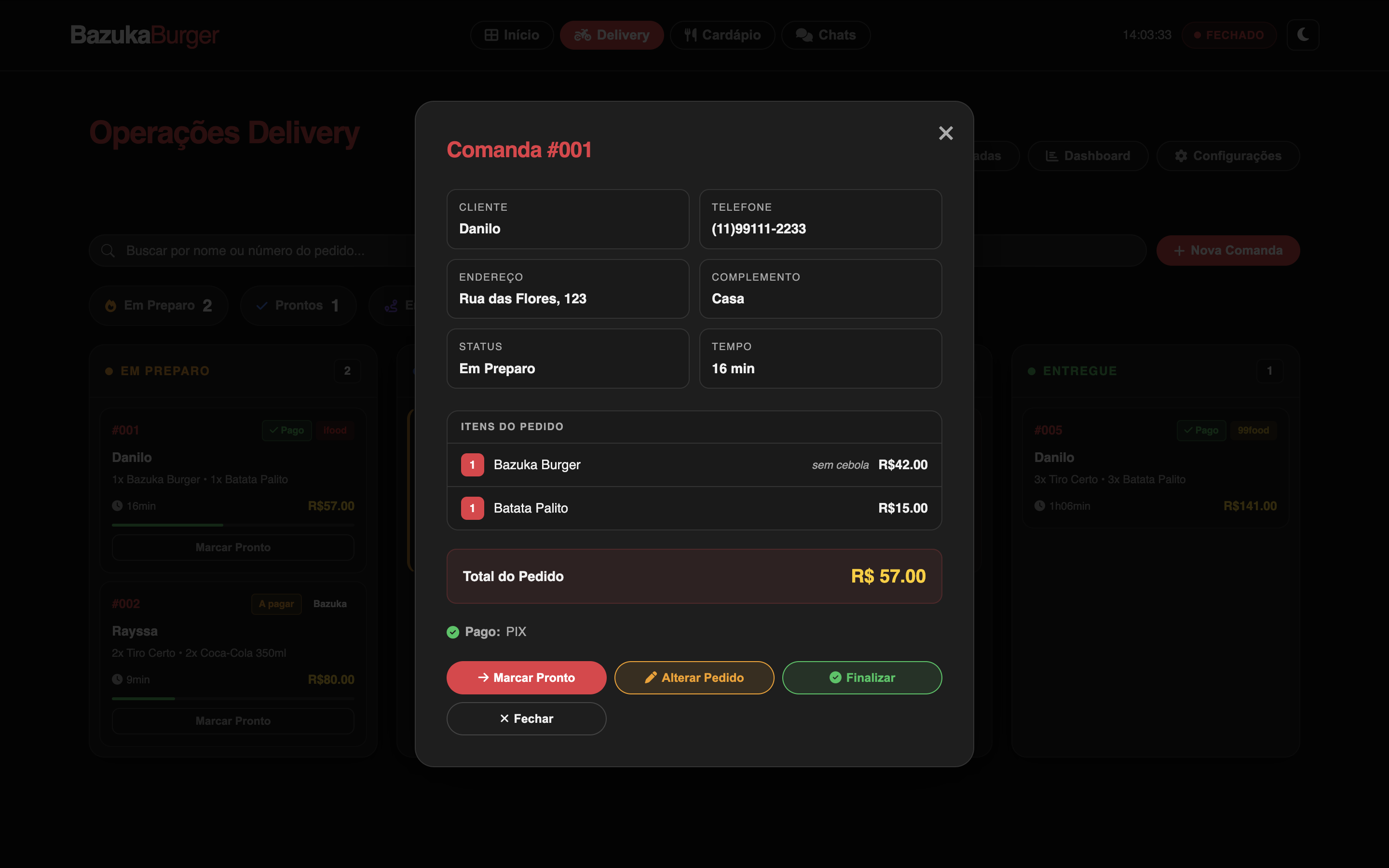
Task: Filter by Prontos checkmark chip
Action: pyautogui.click(x=298, y=305)
